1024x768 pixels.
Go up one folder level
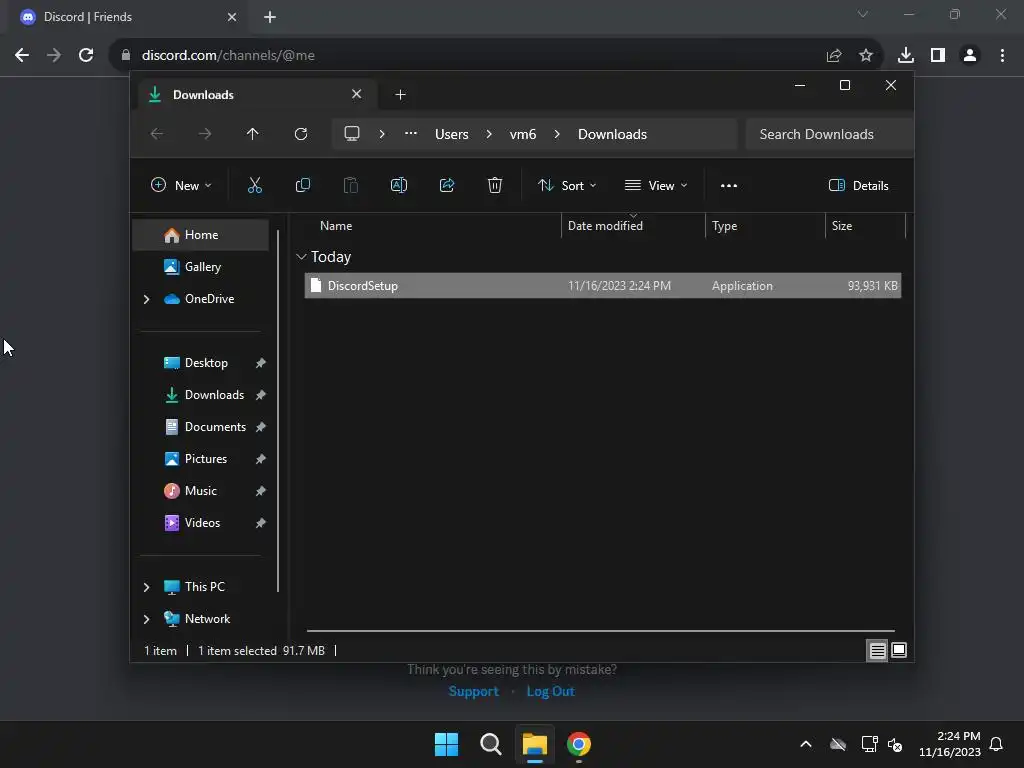click(253, 134)
